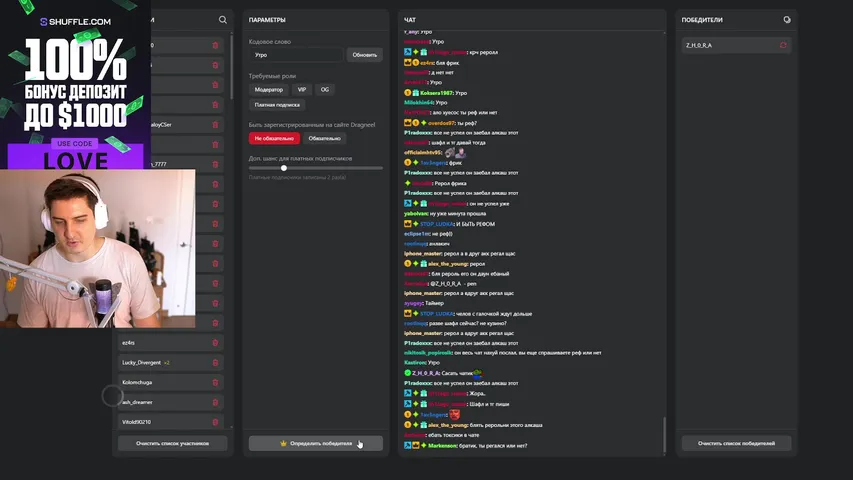Delete participant ez4rs with the trash icon
This screenshot has width=853, height=480.
[x=215, y=343]
